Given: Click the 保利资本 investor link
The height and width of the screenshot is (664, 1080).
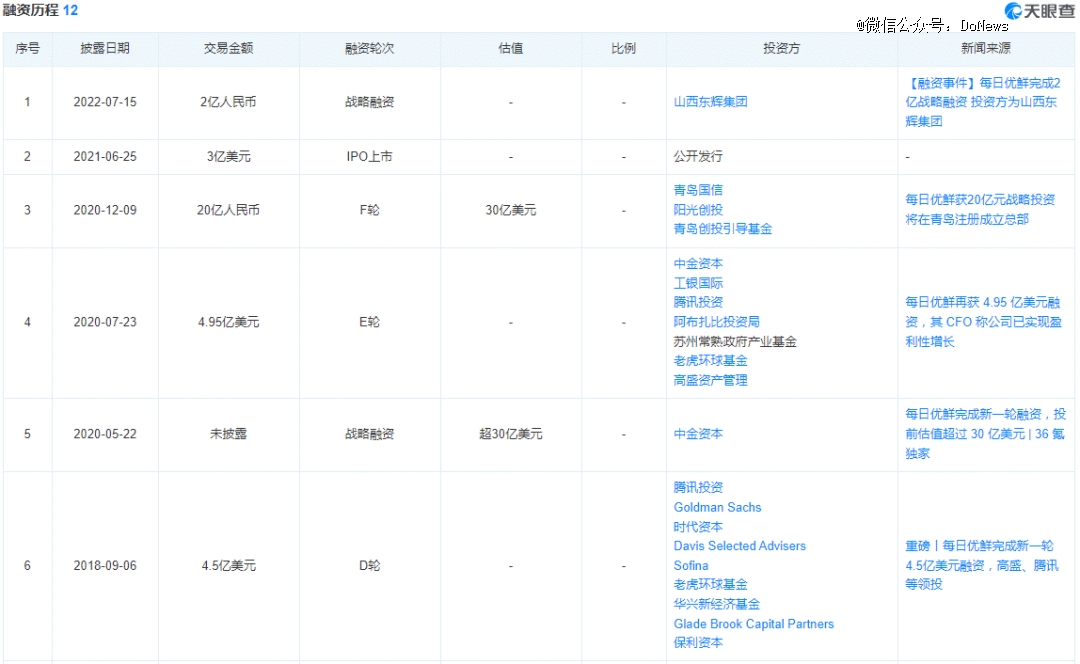Looking at the screenshot, I should pos(698,643).
